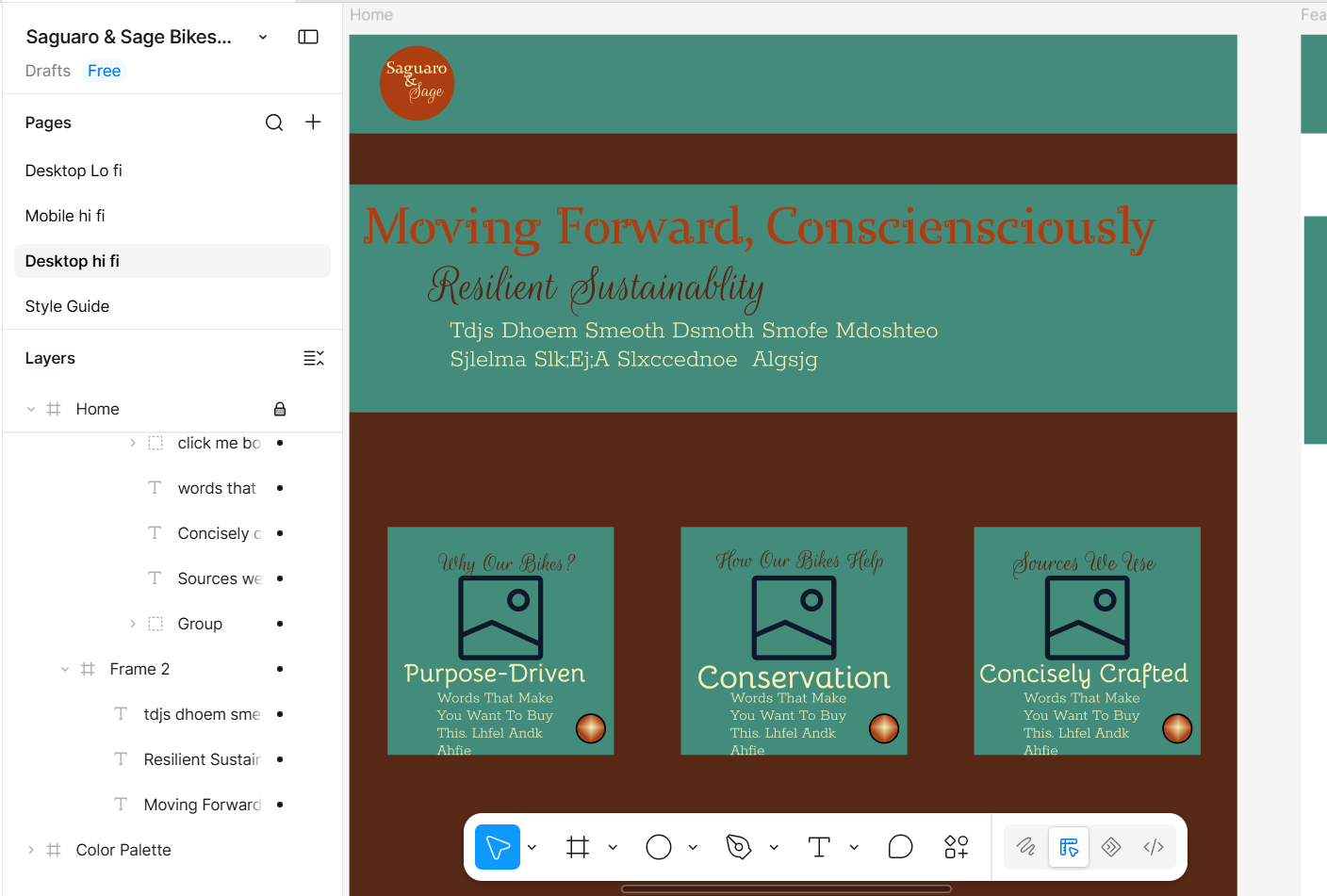
Task: Select the Comment tool
Action: (900, 847)
